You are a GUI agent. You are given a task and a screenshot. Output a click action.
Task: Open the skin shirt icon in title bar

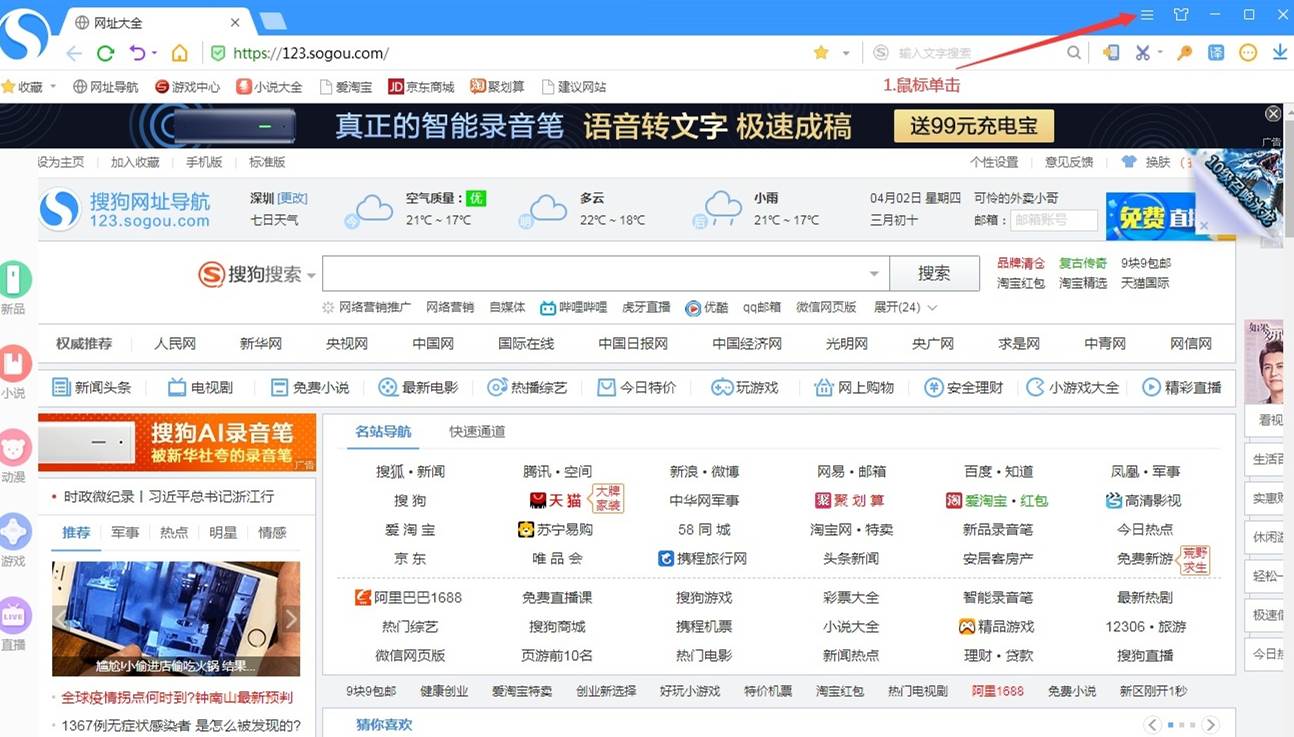[x=1181, y=15]
